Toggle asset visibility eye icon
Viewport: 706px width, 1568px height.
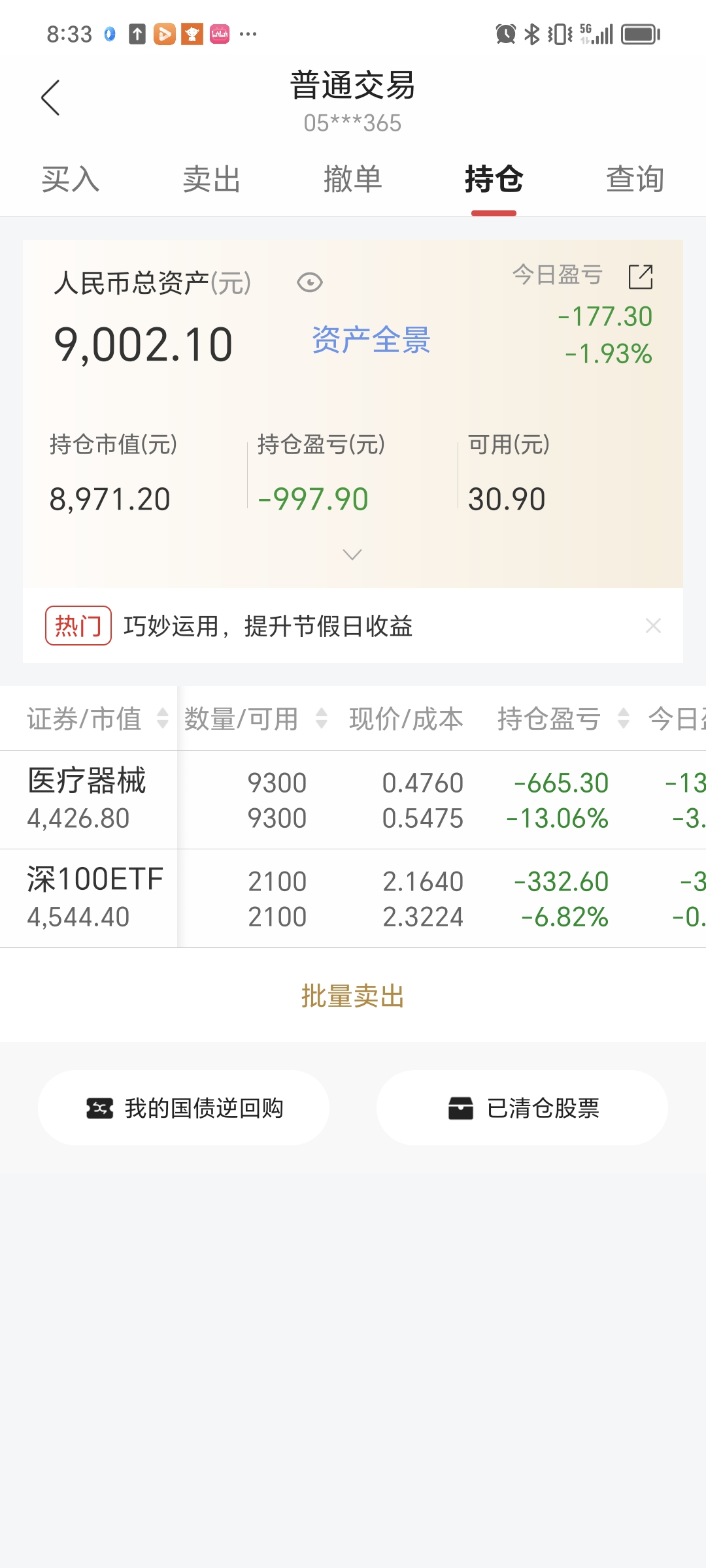click(309, 282)
